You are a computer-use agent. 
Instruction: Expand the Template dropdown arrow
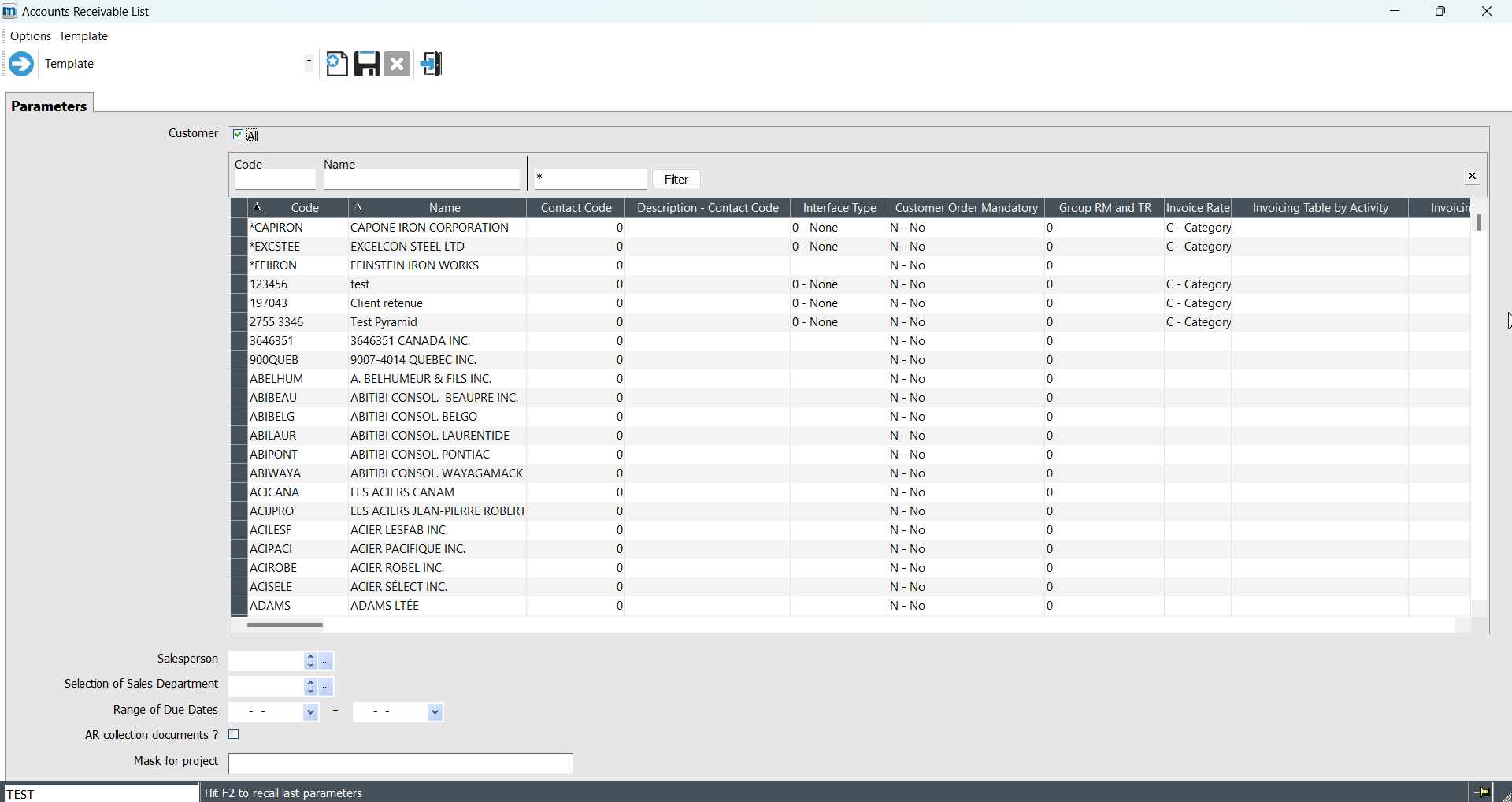point(309,62)
